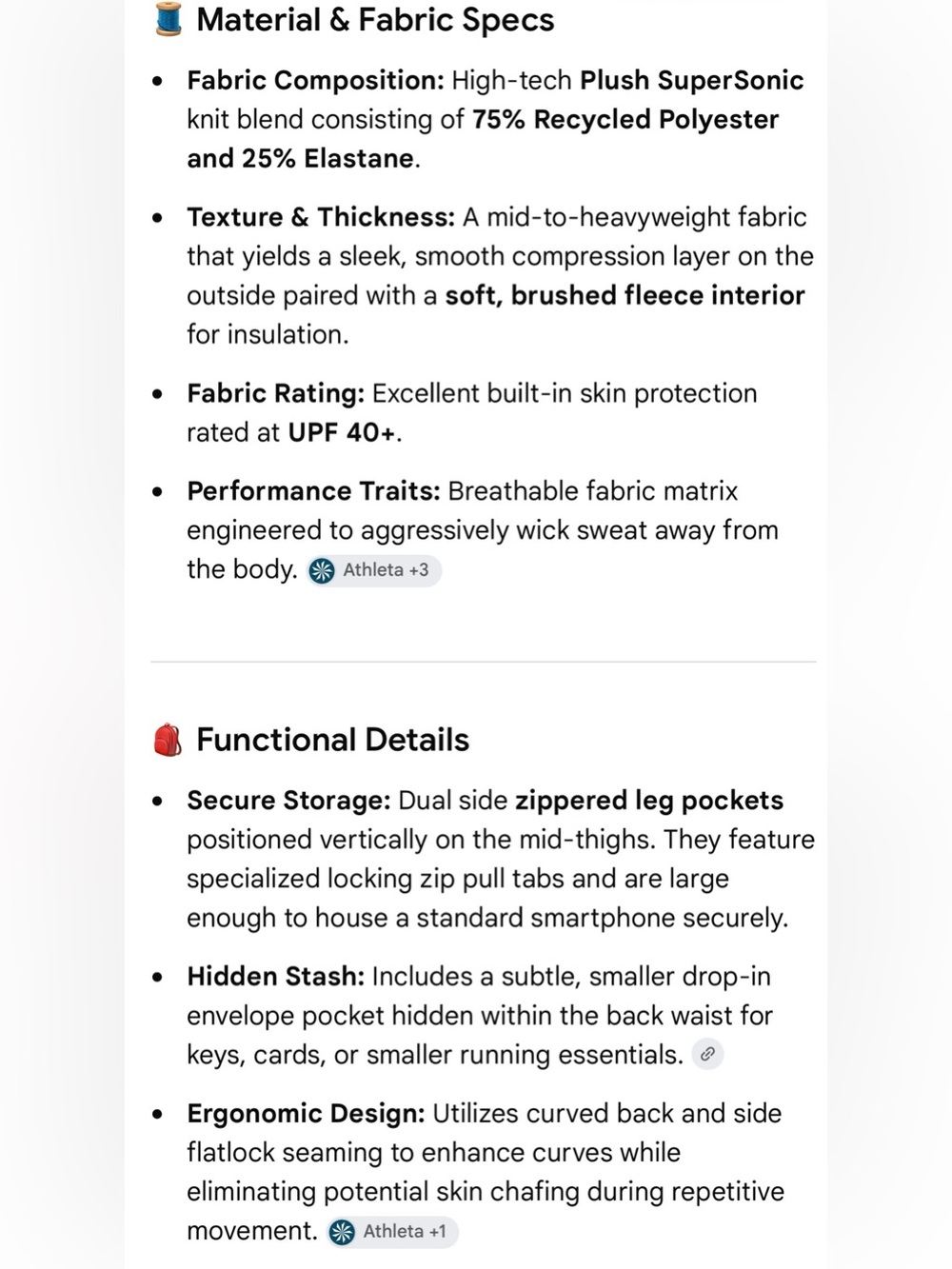Click the bold UPF 40+ text
This screenshot has width=952, height=1269.
point(342,432)
